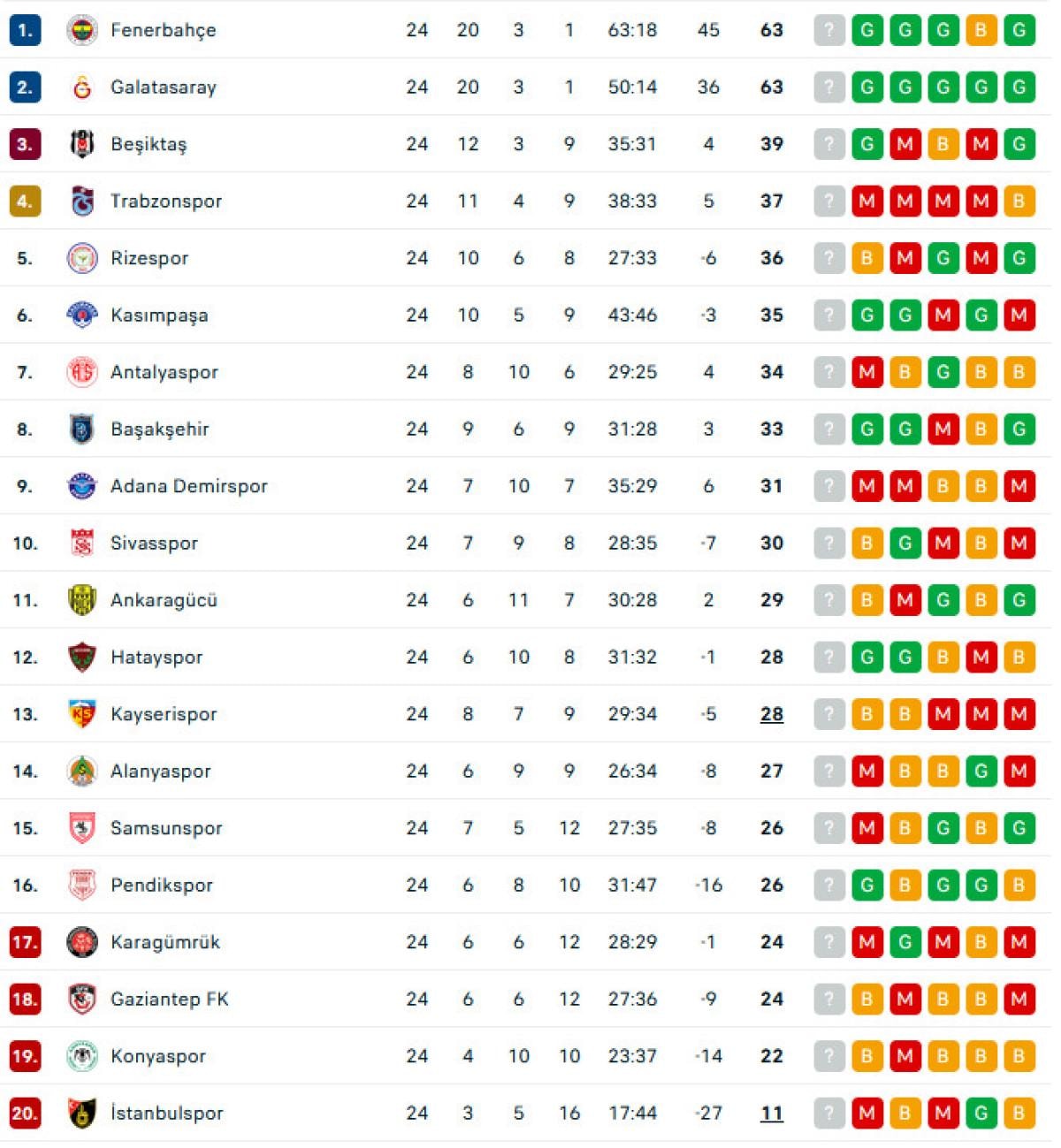Click the blue rank 1 position badge
This screenshot has height=1148, width=1061.
click(x=25, y=30)
